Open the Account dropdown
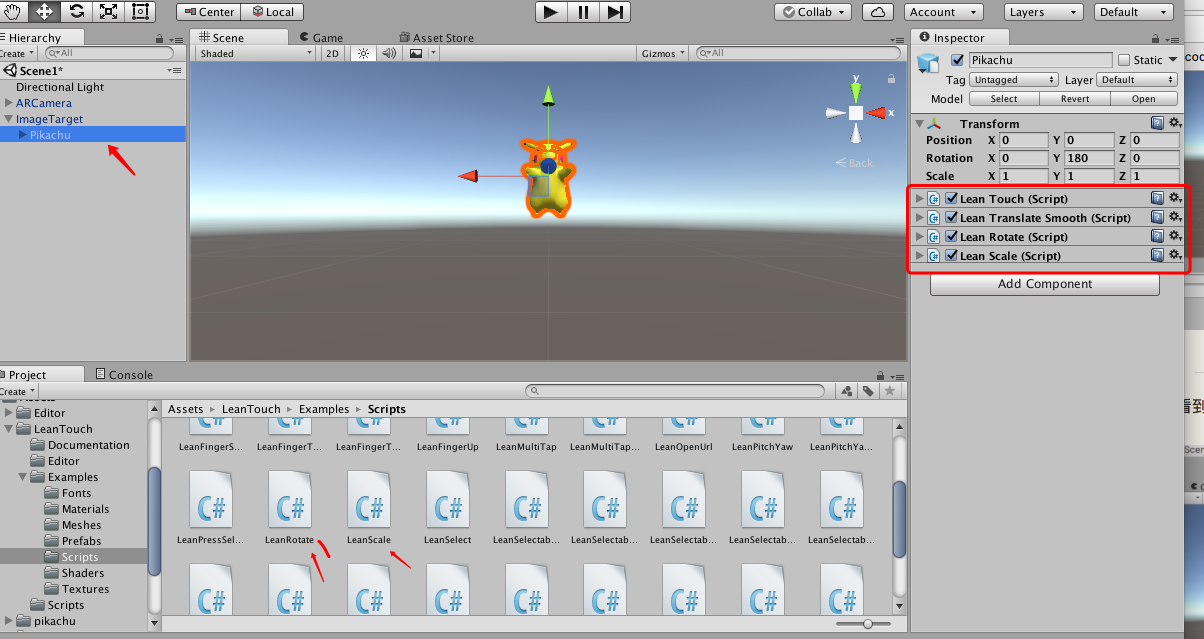This screenshot has width=1204, height=639. click(944, 12)
